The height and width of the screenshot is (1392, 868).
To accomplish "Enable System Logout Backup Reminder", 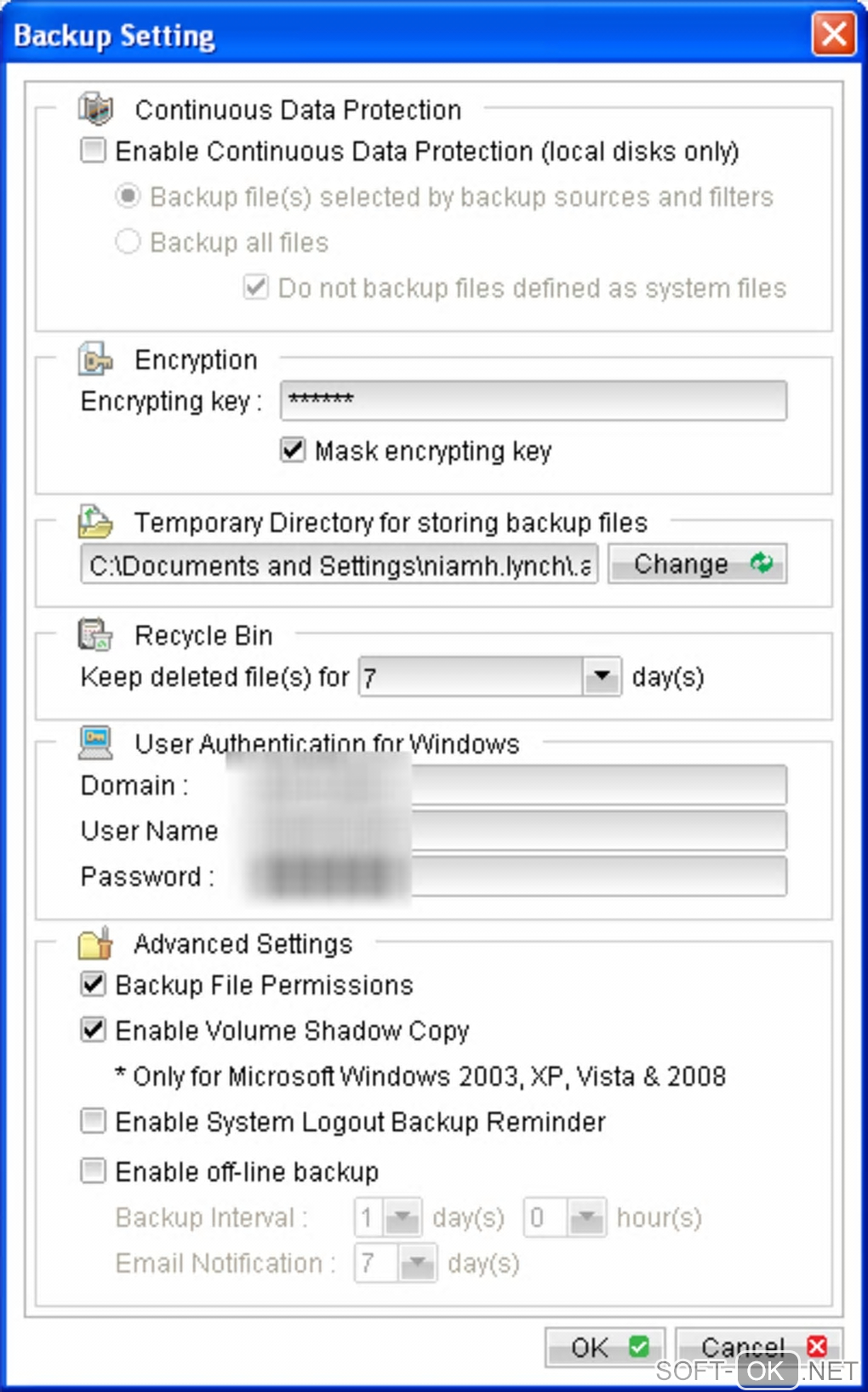I will 93,1121.
